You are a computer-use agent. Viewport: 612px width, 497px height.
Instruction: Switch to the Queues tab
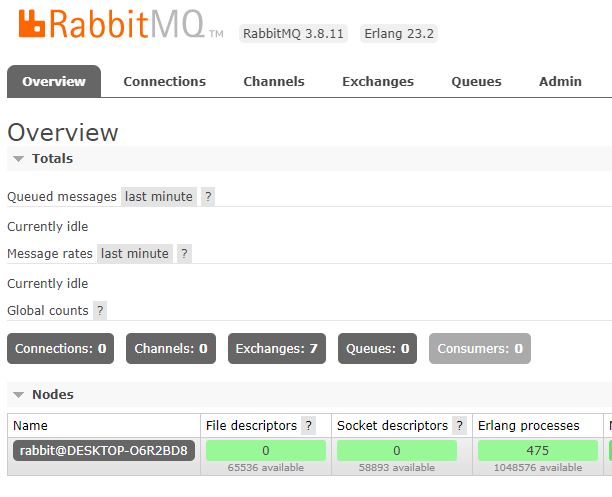click(476, 81)
